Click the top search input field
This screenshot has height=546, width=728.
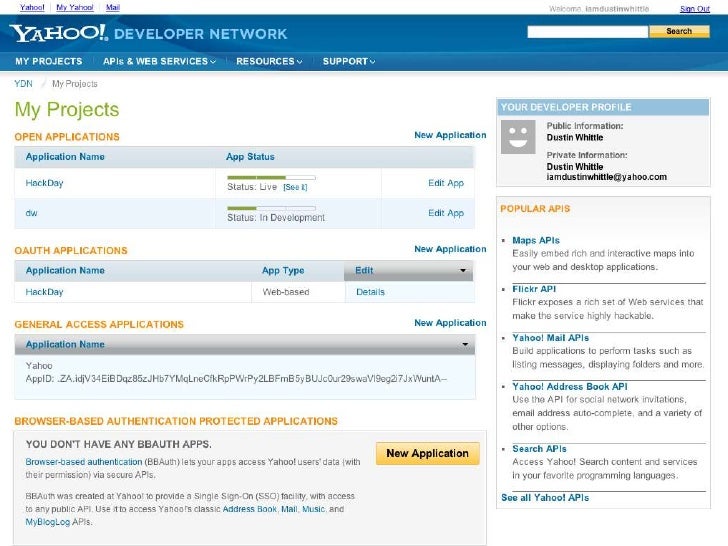587,32
